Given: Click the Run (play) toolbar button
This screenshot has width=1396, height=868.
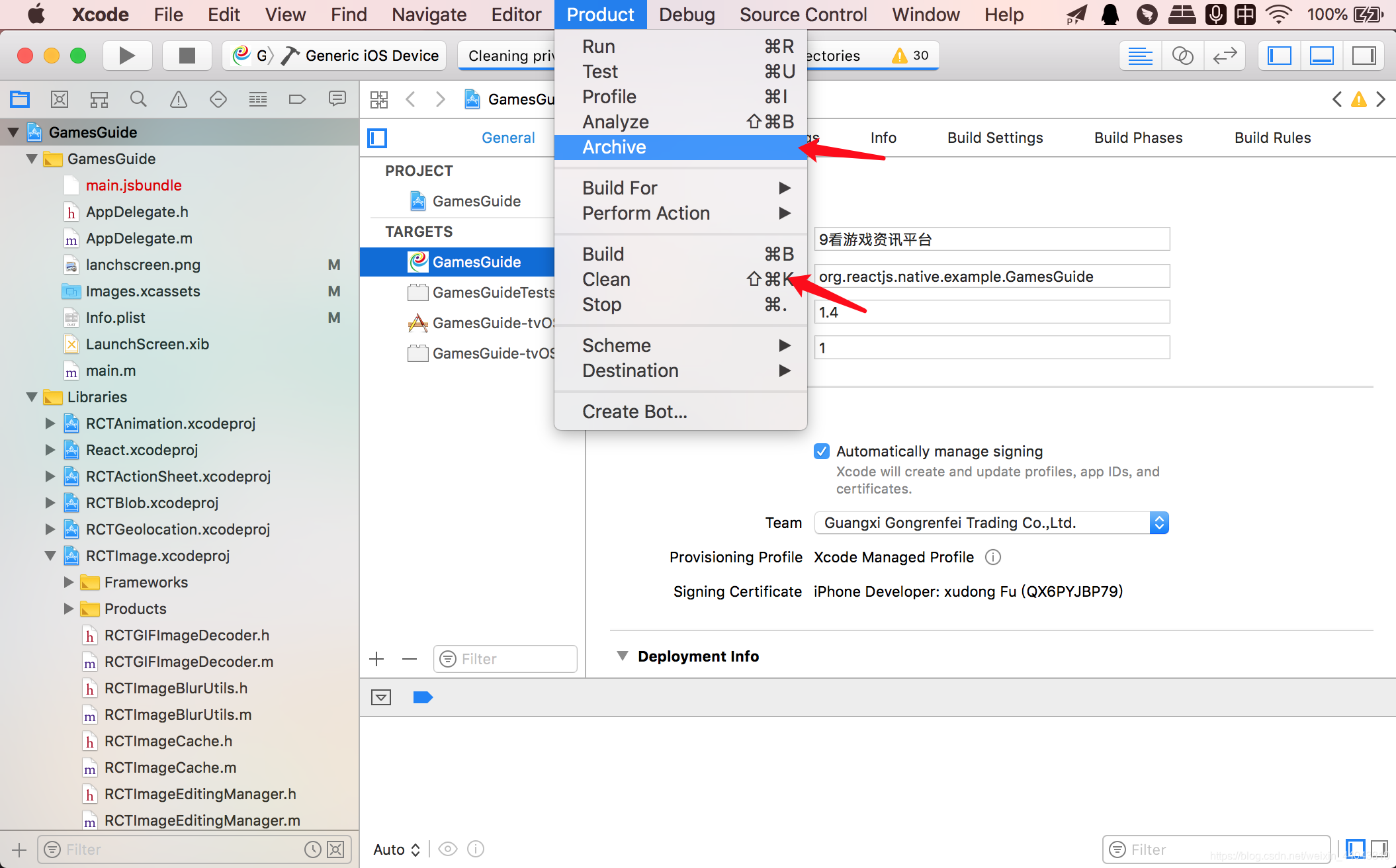Looking at the screenshot, I should [127, 56].
